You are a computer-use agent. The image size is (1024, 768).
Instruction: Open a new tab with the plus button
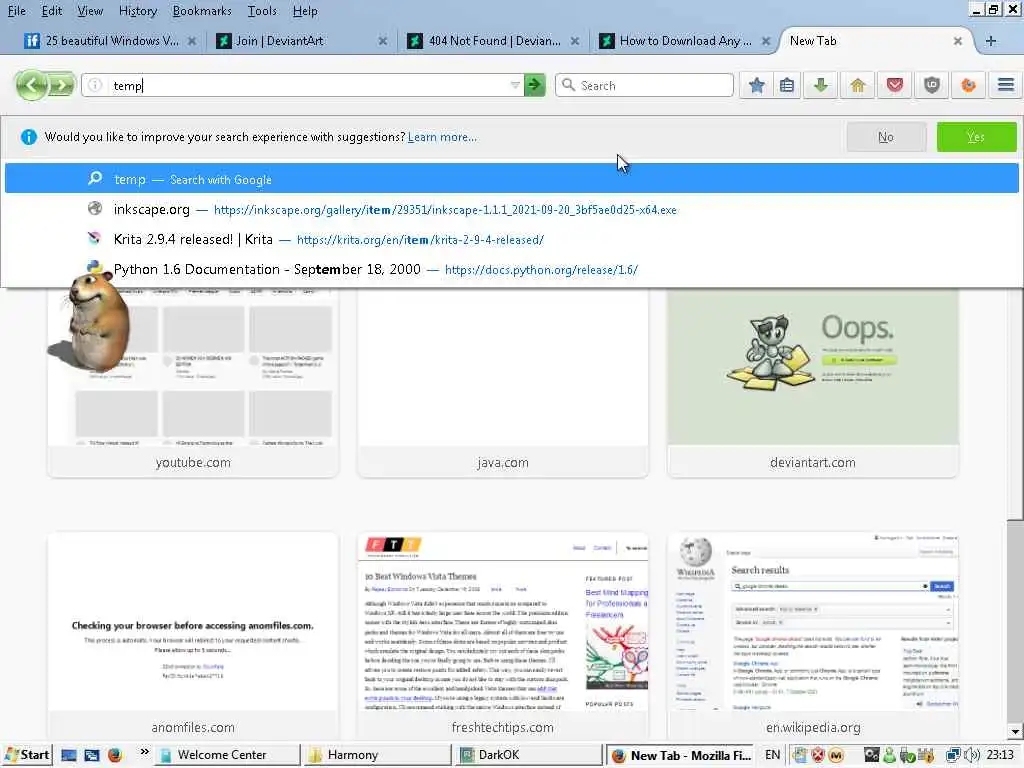pyautogui.click(x=991, y=41)
